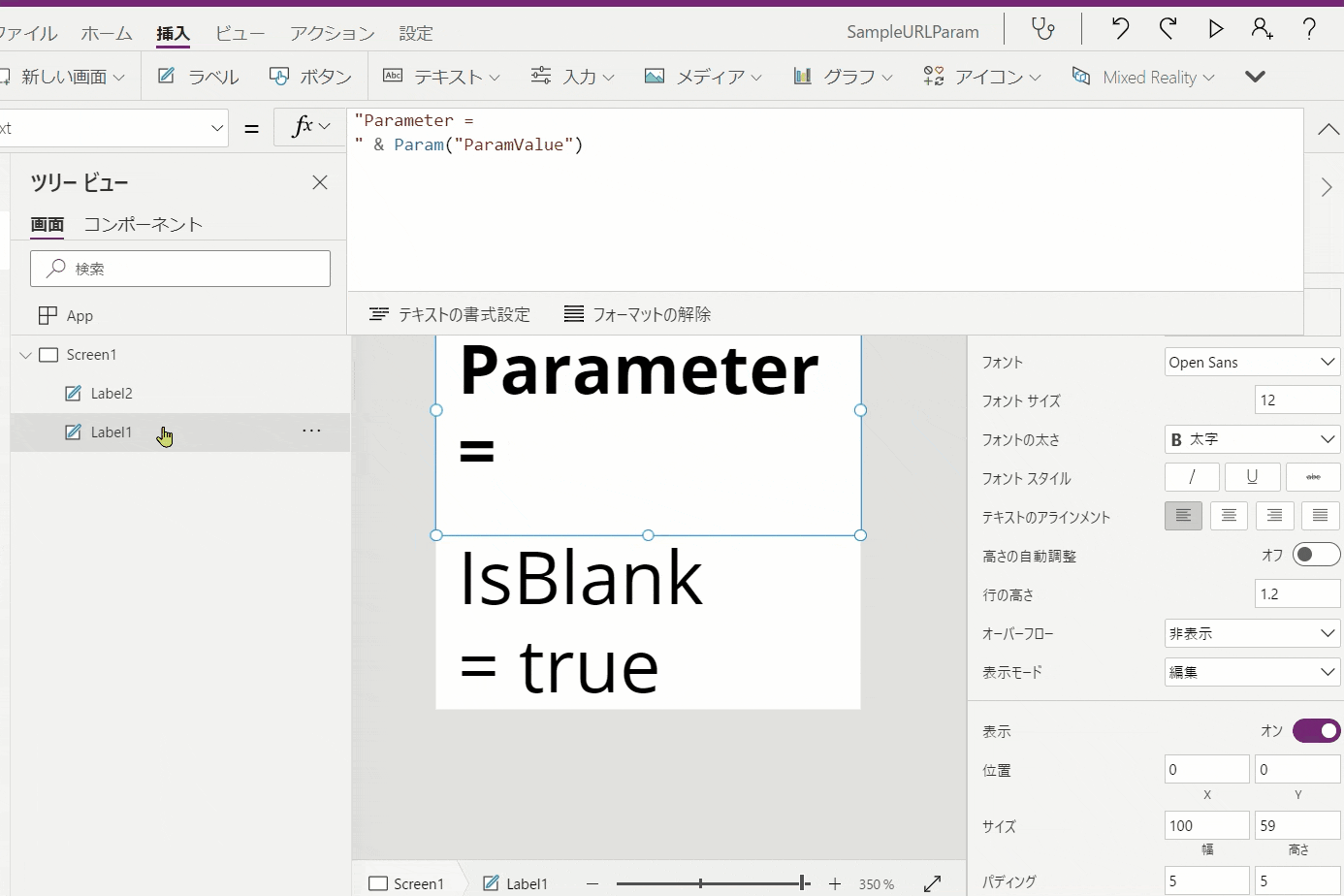1344x896 pixels.
Task: Click the formula bar text area
Action: tap(824, 199)
